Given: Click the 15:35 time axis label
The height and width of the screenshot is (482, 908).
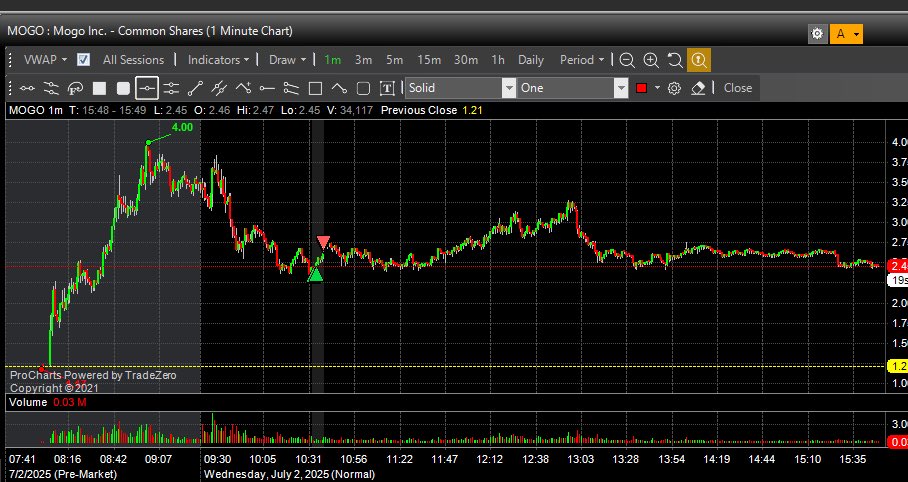Looking at the screenshot, I should [852, 459].
